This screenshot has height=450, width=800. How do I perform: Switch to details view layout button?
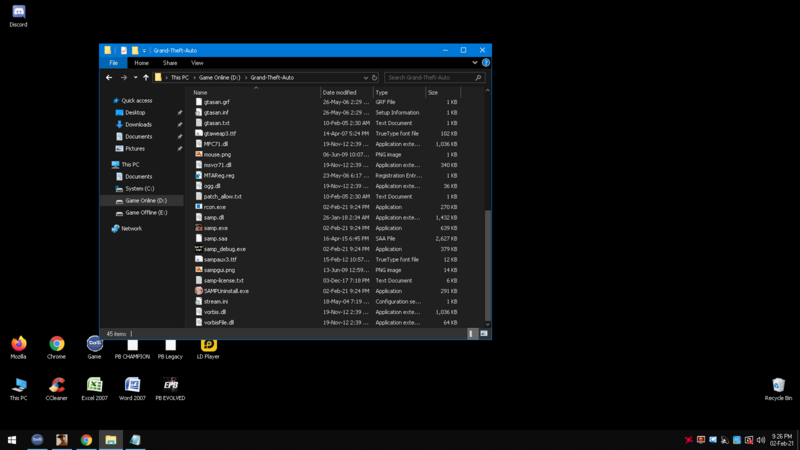tap(471, 334)
